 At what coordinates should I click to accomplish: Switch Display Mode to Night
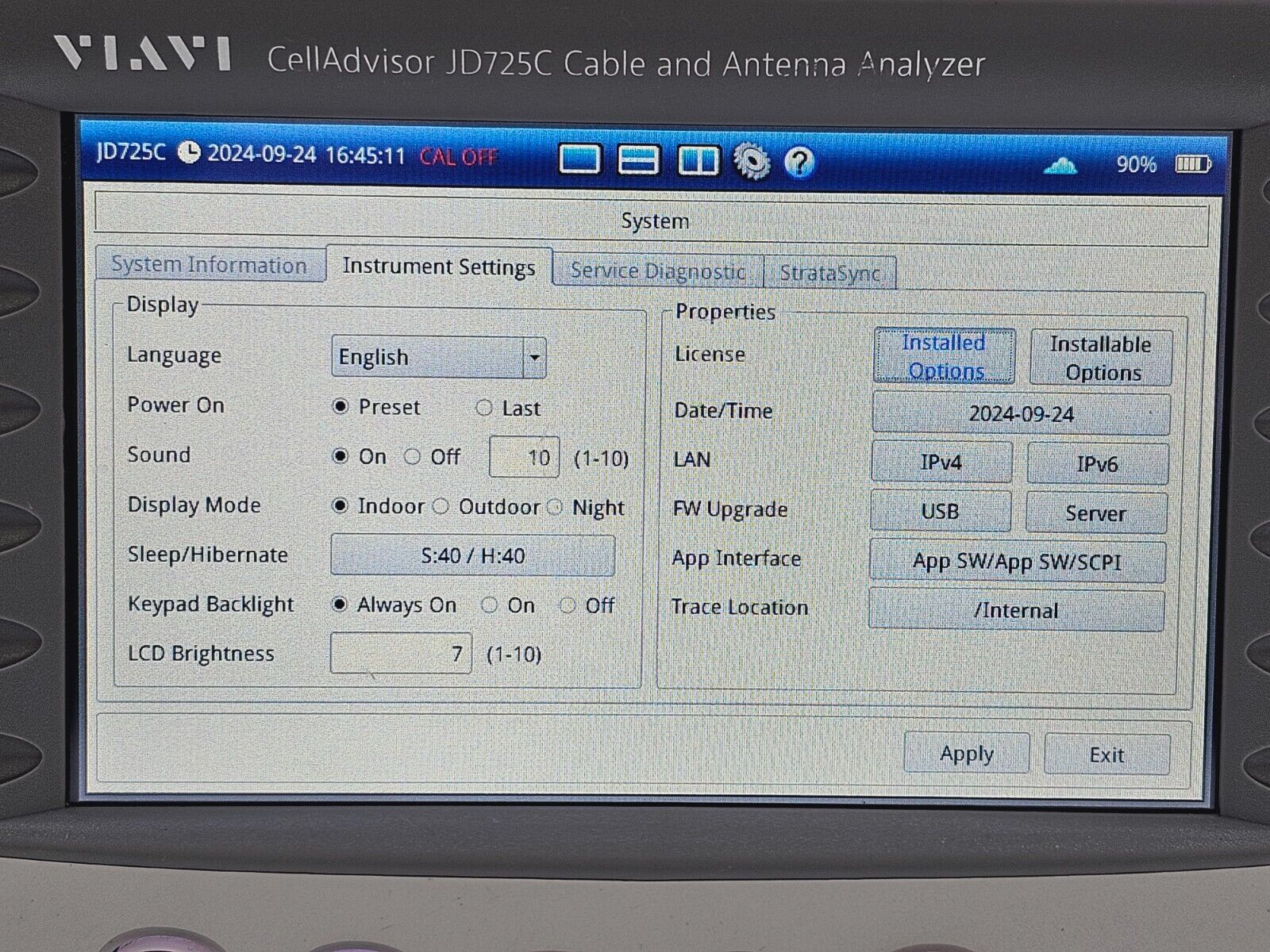554,506
